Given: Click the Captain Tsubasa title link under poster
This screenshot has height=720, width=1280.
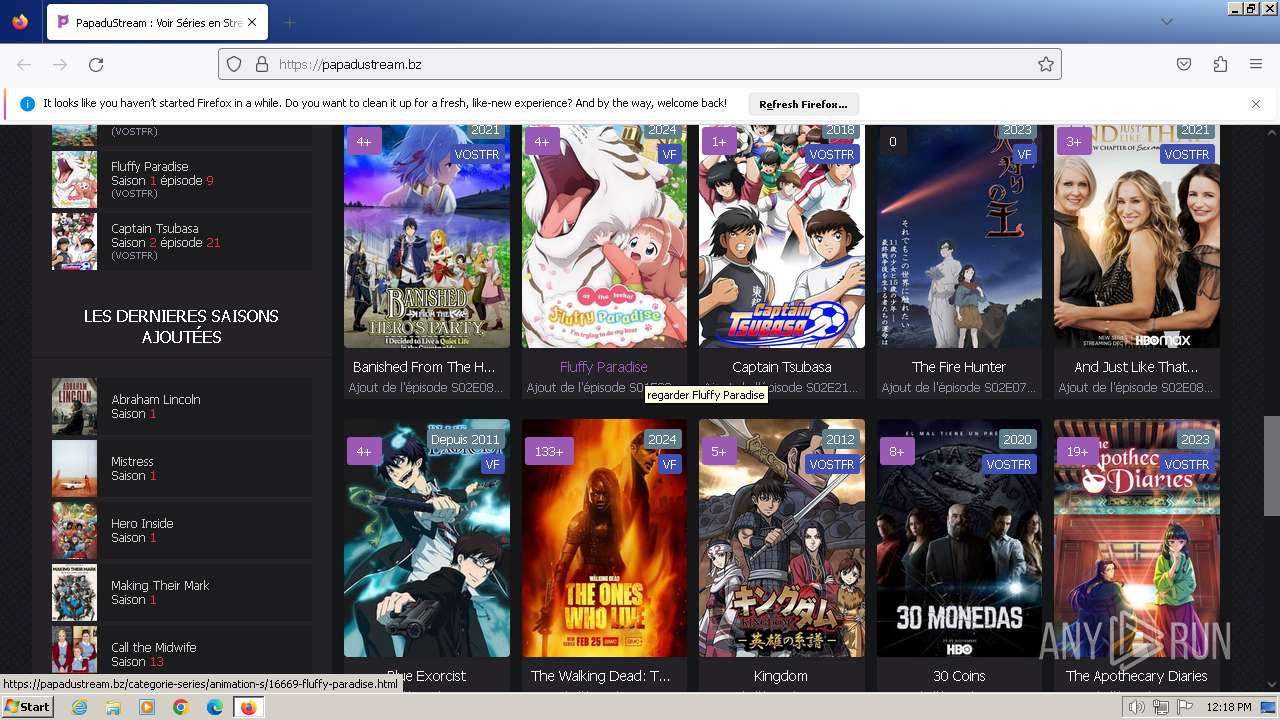Looking at the screenshot, I should pos(782,367).
